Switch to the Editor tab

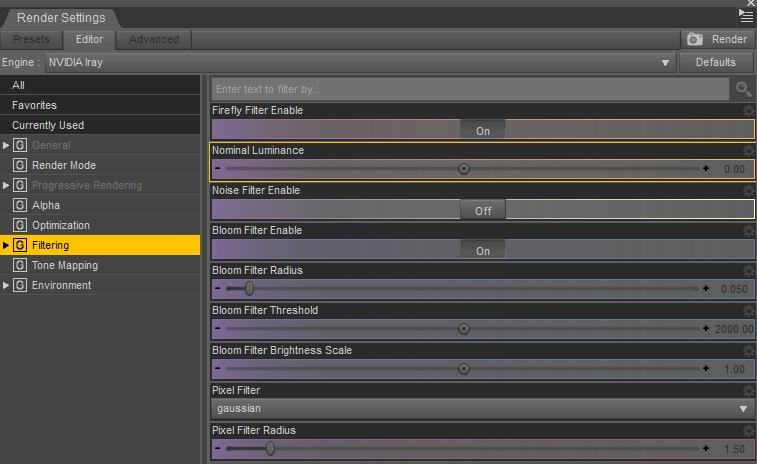(x=89, y=39)
